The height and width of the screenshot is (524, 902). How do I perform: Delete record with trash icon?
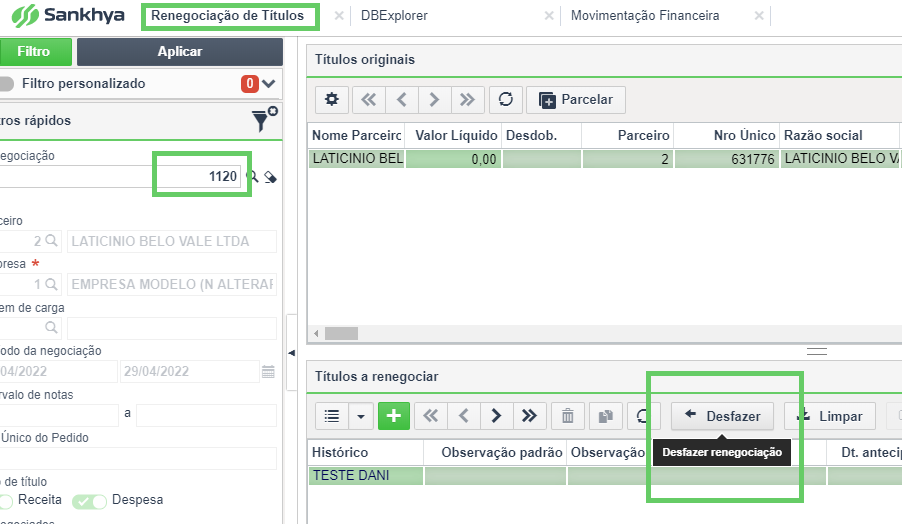[x=568, y=416]
